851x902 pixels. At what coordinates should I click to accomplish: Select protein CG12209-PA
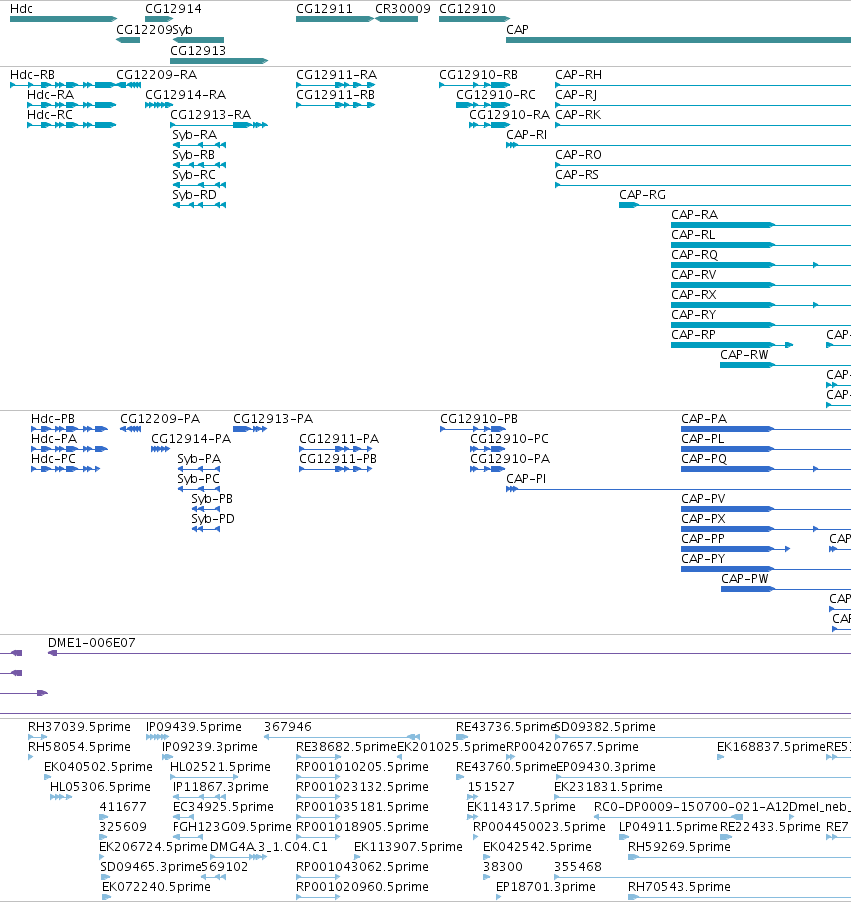pyautogui.click(x=131, y=429)
